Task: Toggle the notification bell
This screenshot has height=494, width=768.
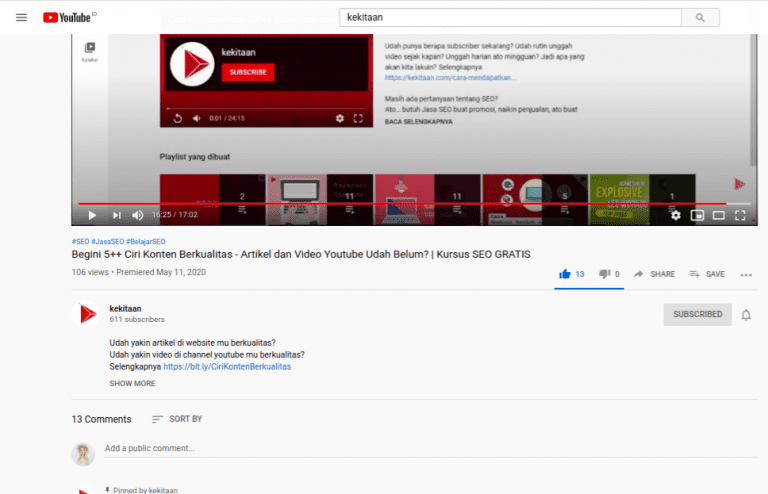Action: pos(746,314)
